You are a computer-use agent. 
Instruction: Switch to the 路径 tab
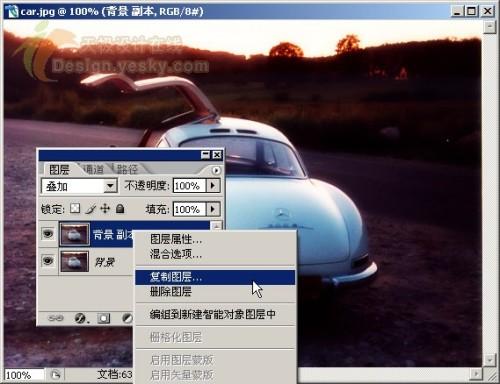pyautogui.click(x=127, y=169)
